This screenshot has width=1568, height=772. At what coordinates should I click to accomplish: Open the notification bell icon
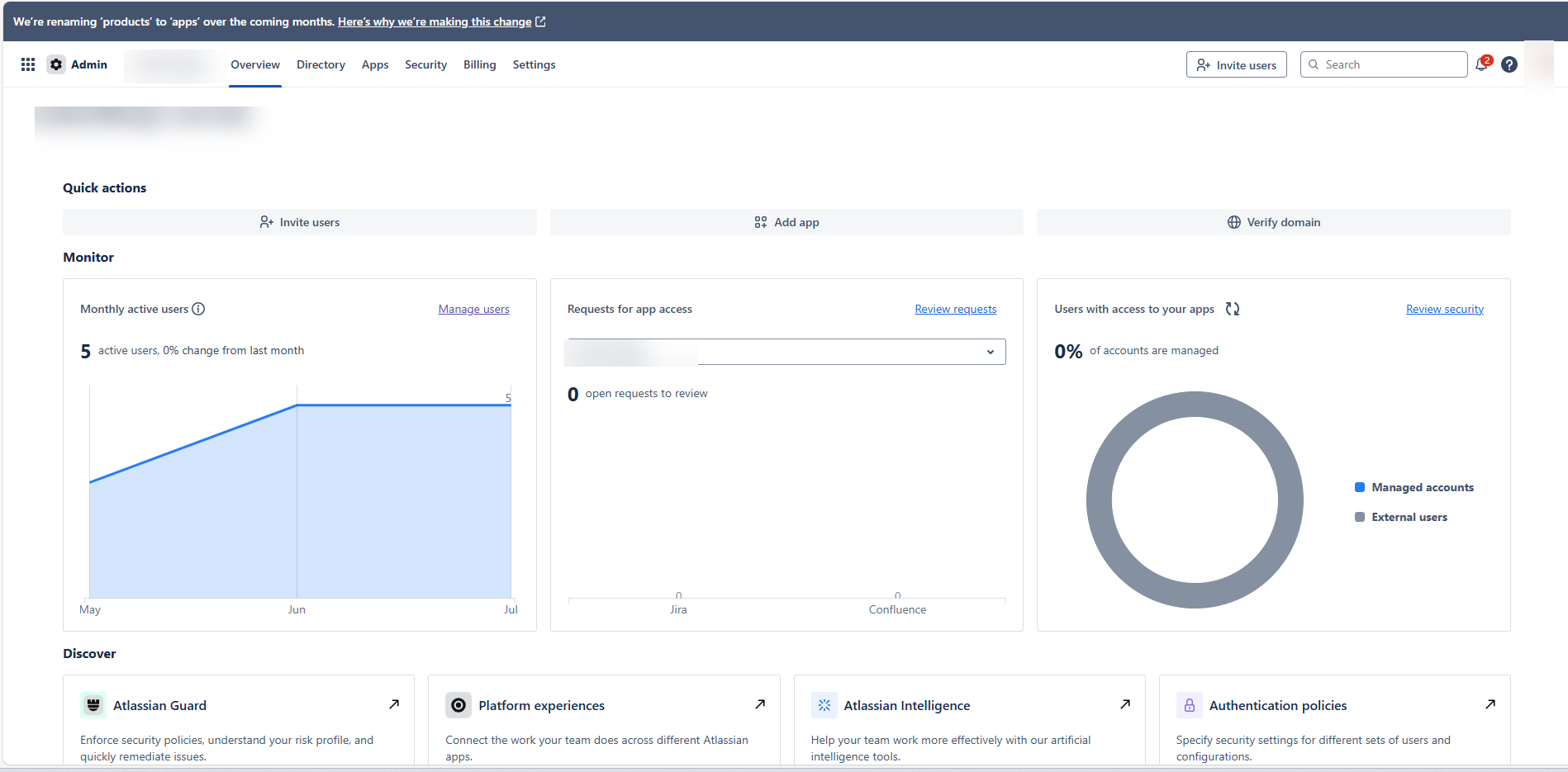tap(1481, 64)
